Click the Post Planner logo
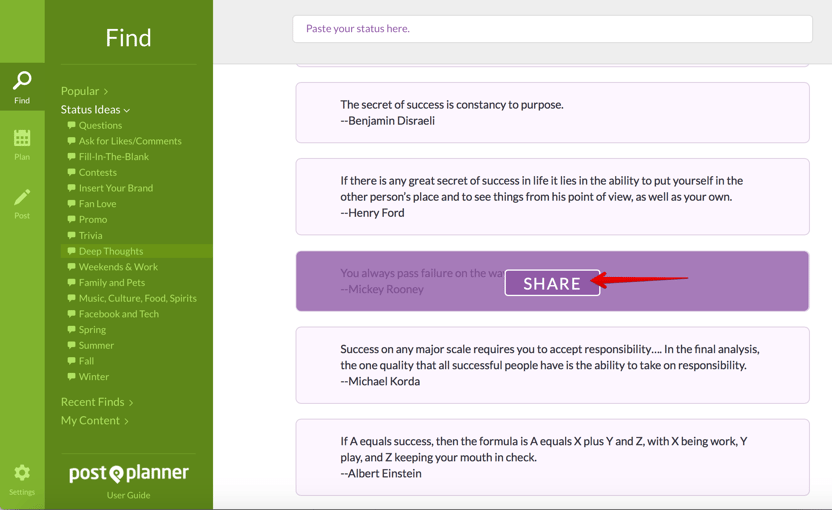 (128, 473)
